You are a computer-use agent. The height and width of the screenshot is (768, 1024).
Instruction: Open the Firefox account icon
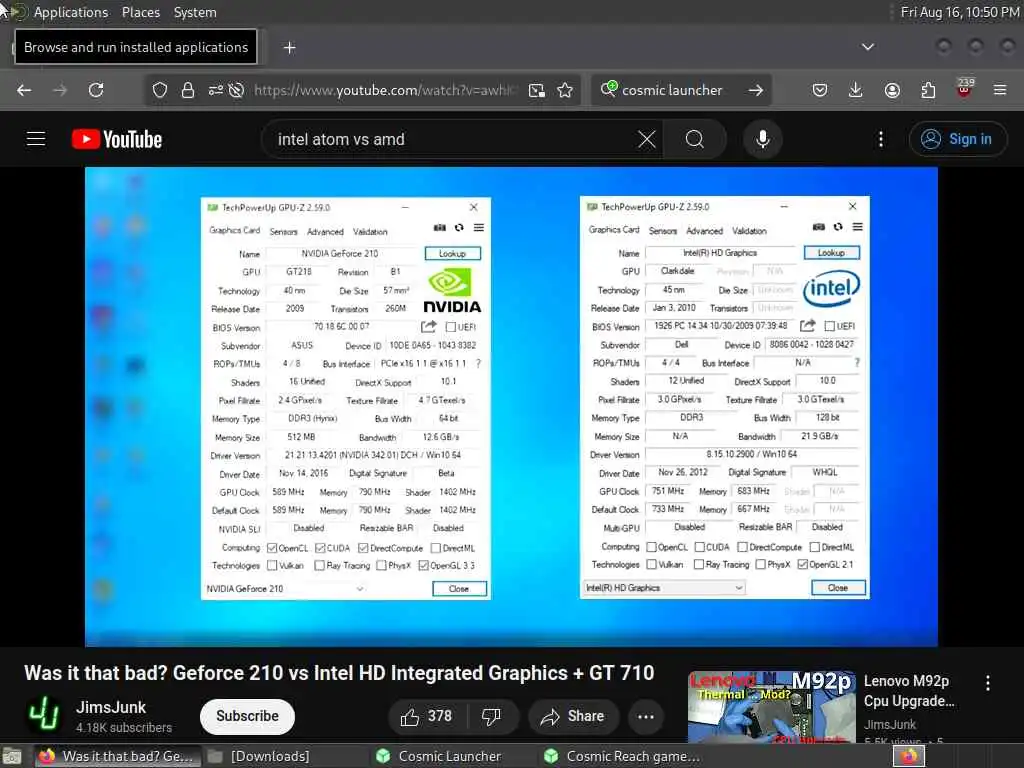892,90
